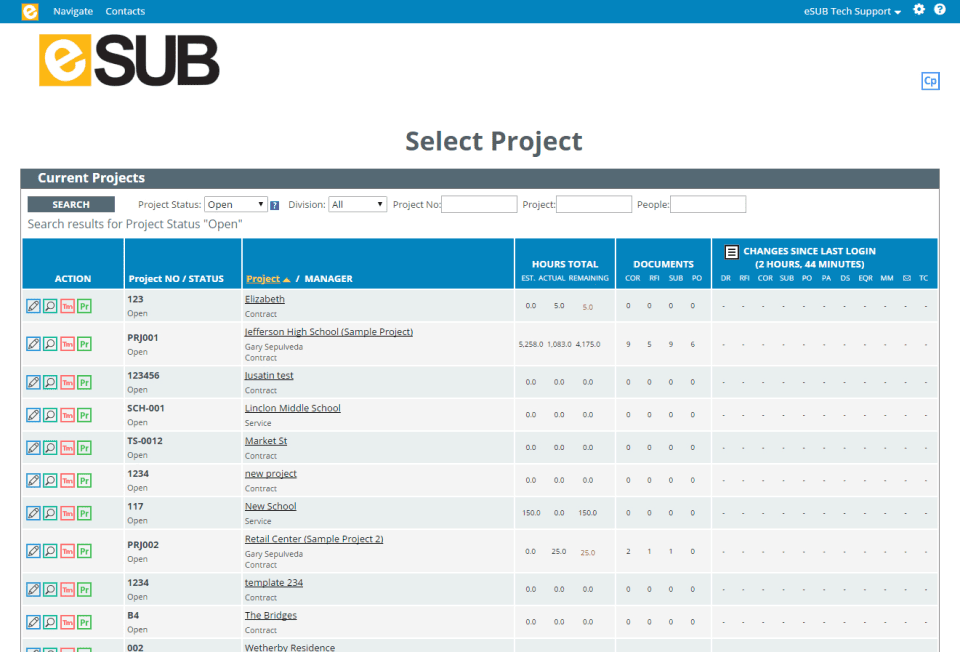Open Linclon Middle School project link
The image size is (960, 652).
pos(293,408)
